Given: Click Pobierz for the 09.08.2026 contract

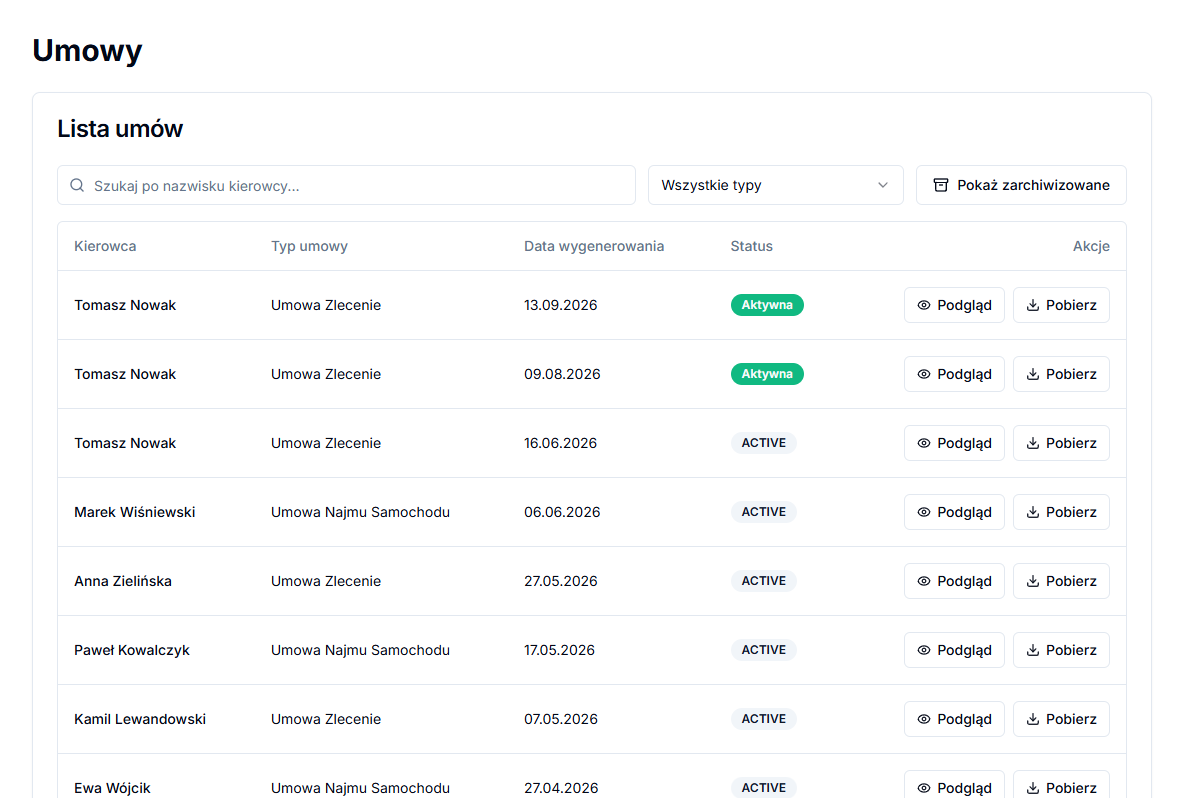Looking at the screenshot, I should pyautogui.click(x=1061, y=374).
